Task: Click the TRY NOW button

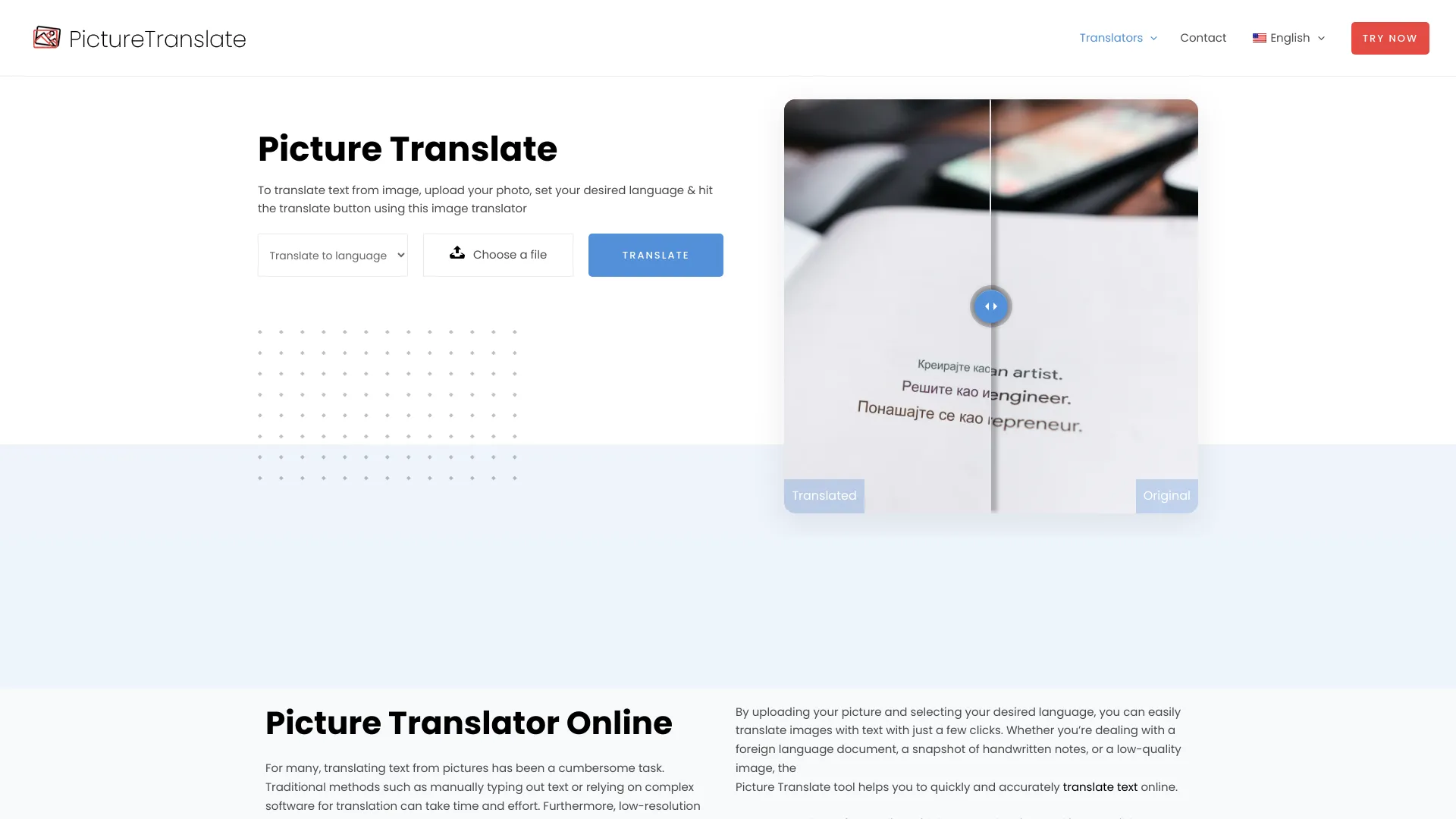Action: [x=1390, y=37]
